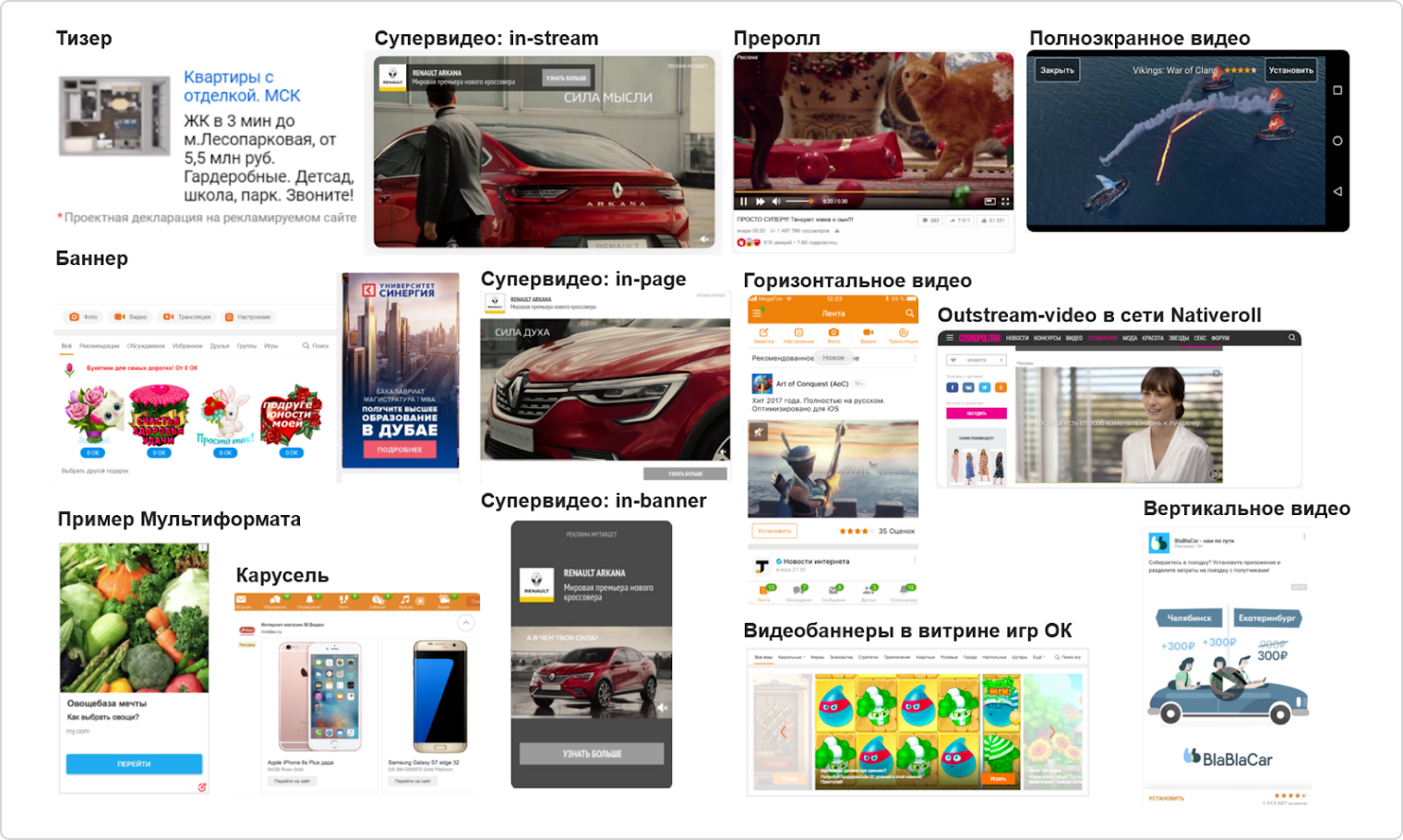
Task: Share via the Facebook icon on Cosmopolitan
Action: (953, 388)
